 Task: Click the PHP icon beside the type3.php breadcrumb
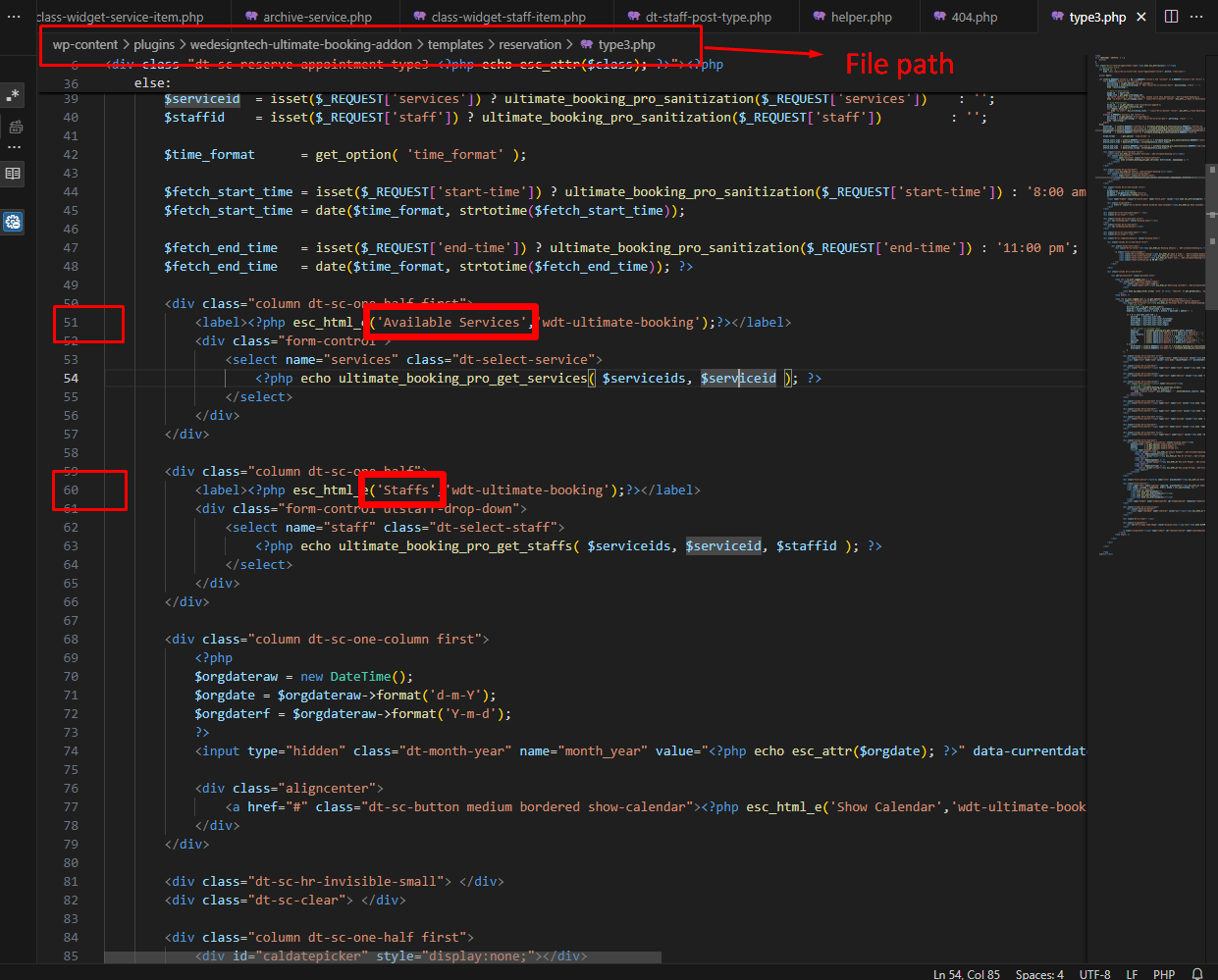(x=587, y=44)
